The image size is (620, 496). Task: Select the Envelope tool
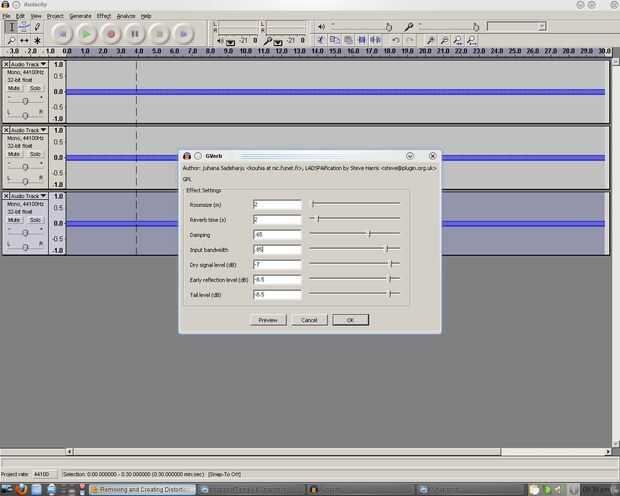tap(24, 27)
